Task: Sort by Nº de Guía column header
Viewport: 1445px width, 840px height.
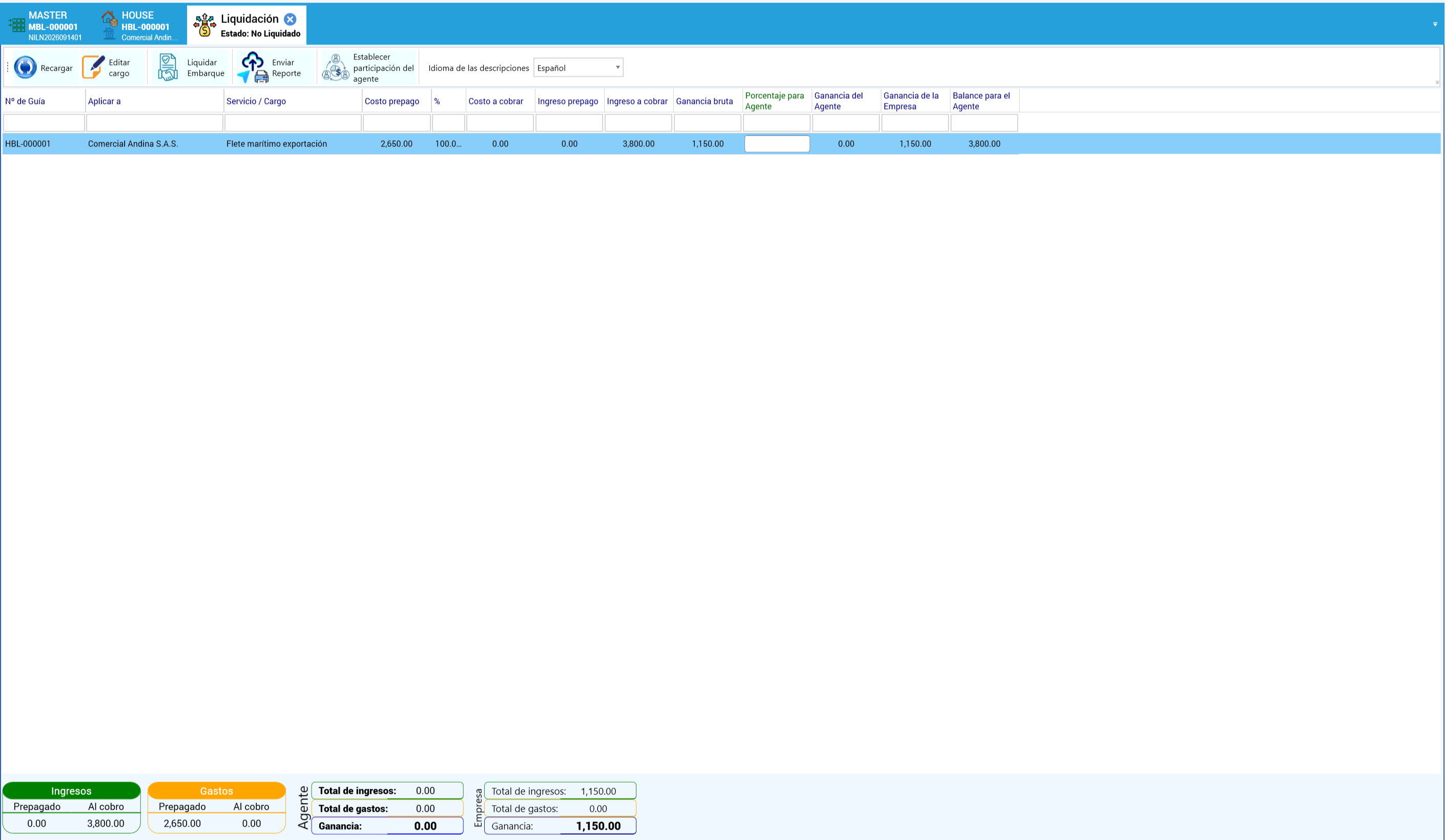Action: click(44, 101)
